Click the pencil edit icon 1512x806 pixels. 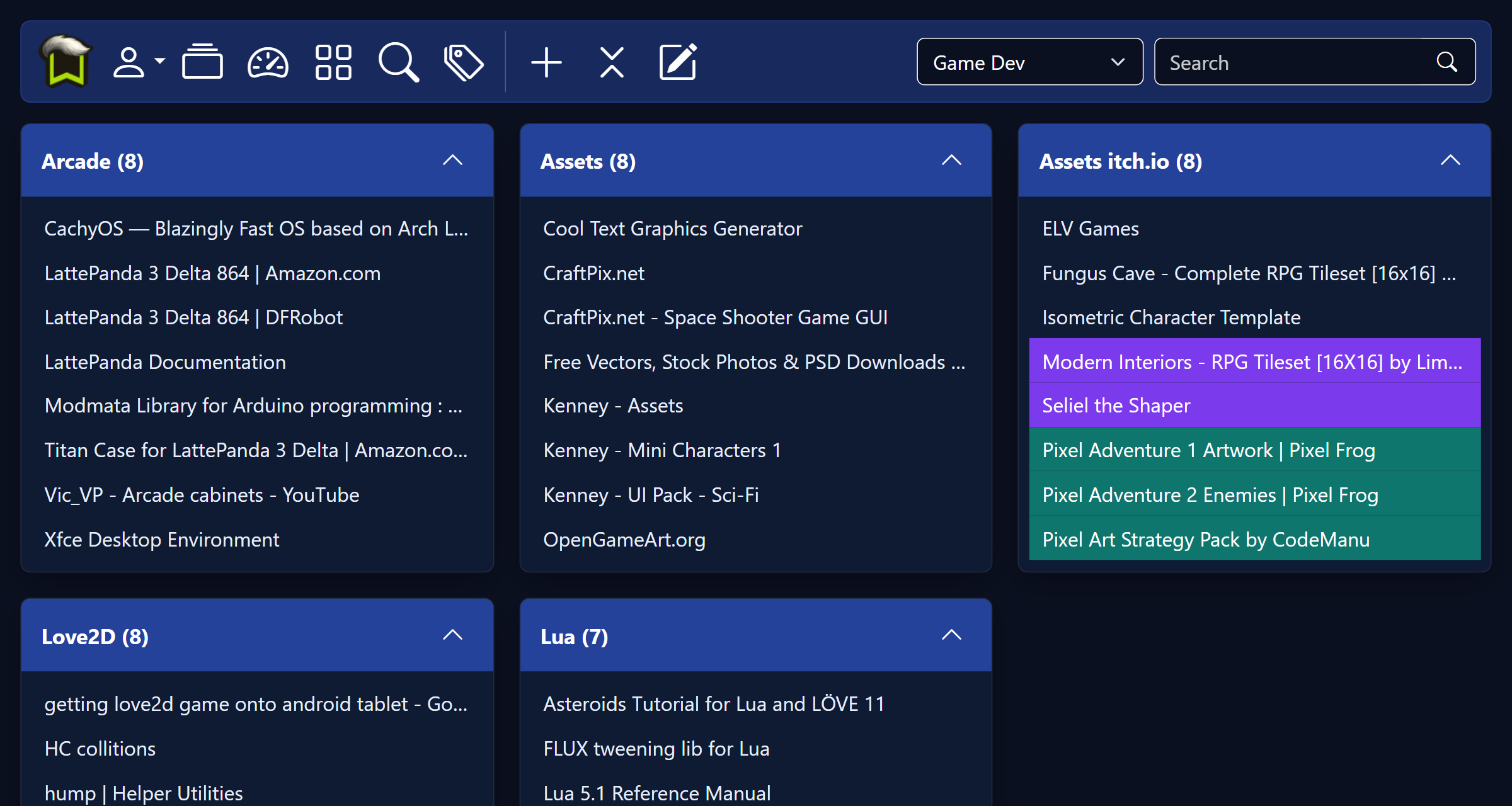pos(678,62)
